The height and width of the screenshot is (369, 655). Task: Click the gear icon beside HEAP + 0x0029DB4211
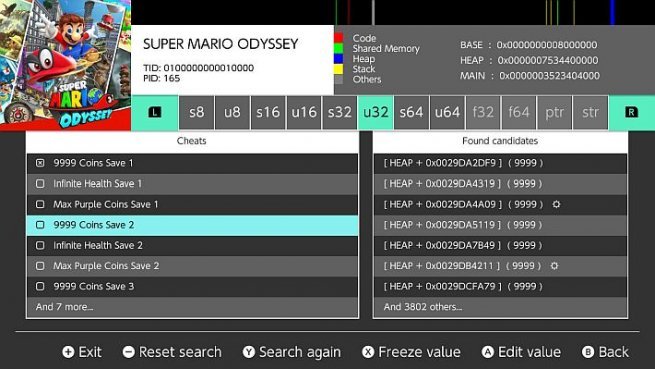click(554, 266)
